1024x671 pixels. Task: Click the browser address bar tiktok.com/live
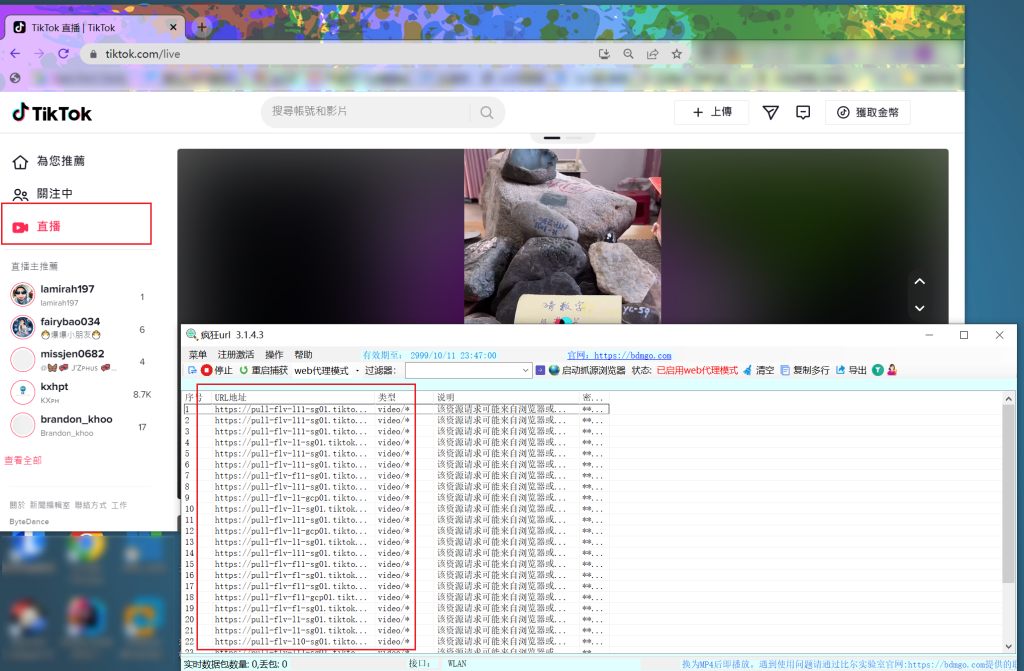[x=340, y=54]
